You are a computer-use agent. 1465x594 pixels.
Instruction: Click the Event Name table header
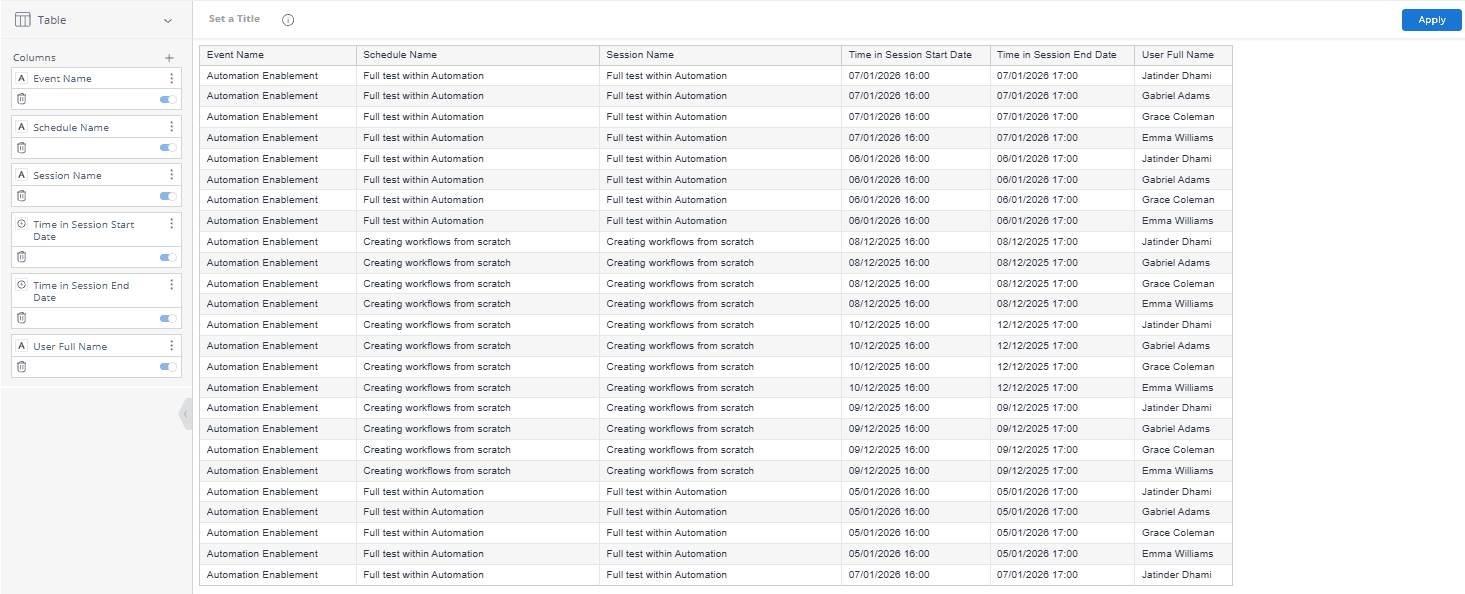tap(235, 55)
